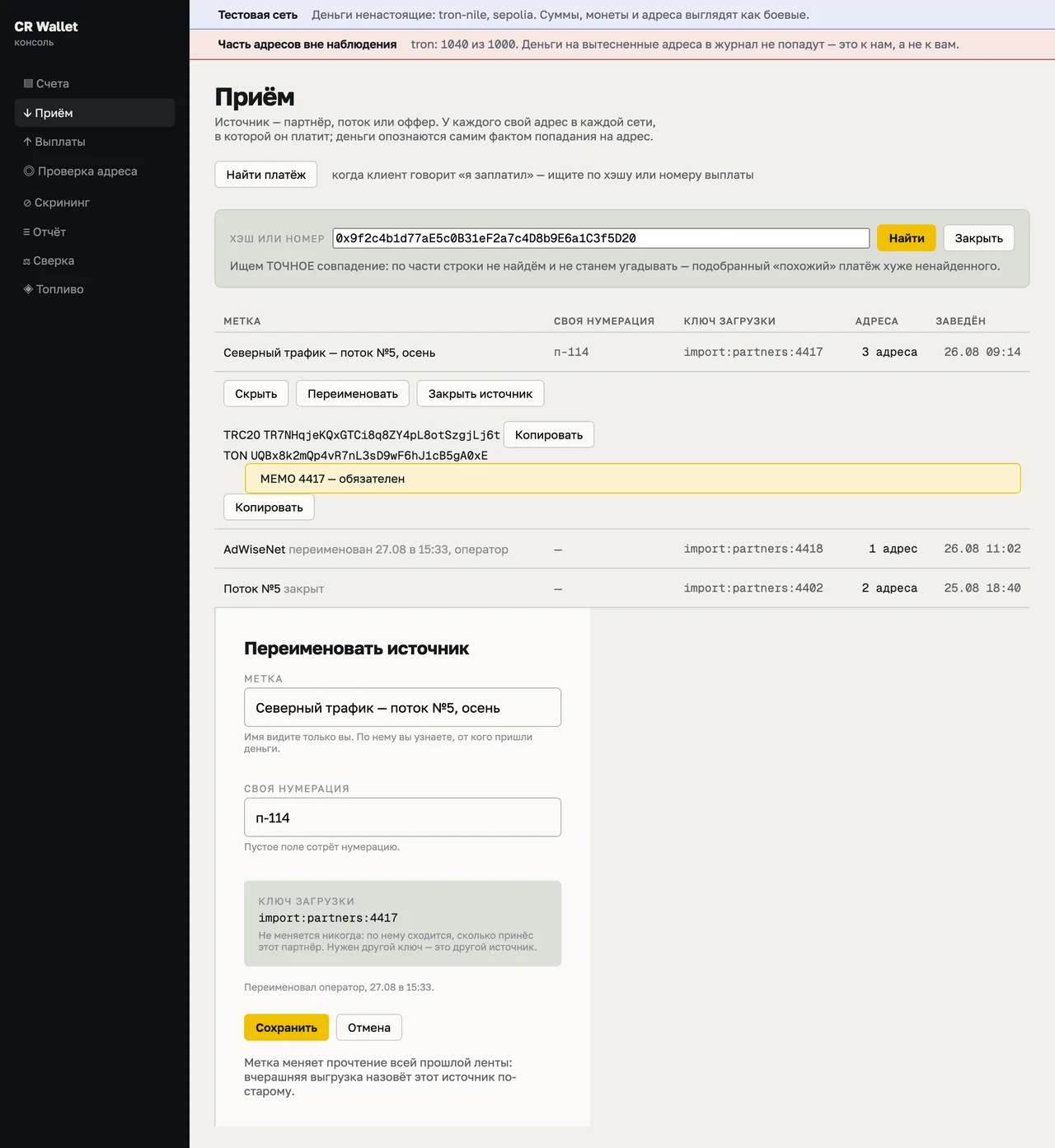Image resolution: width=1055 pixels, height=1148 pixels.
Task: Click the Ключ загрузки column header
Action: [x=729, y=321]
